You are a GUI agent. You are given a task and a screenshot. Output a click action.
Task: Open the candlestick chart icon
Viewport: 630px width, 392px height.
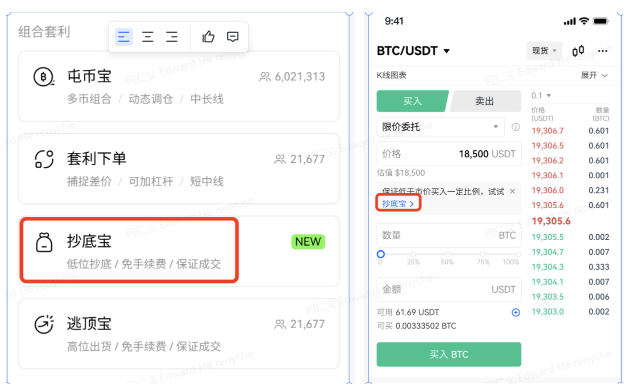pyautogui.click(x=578, y=51)
